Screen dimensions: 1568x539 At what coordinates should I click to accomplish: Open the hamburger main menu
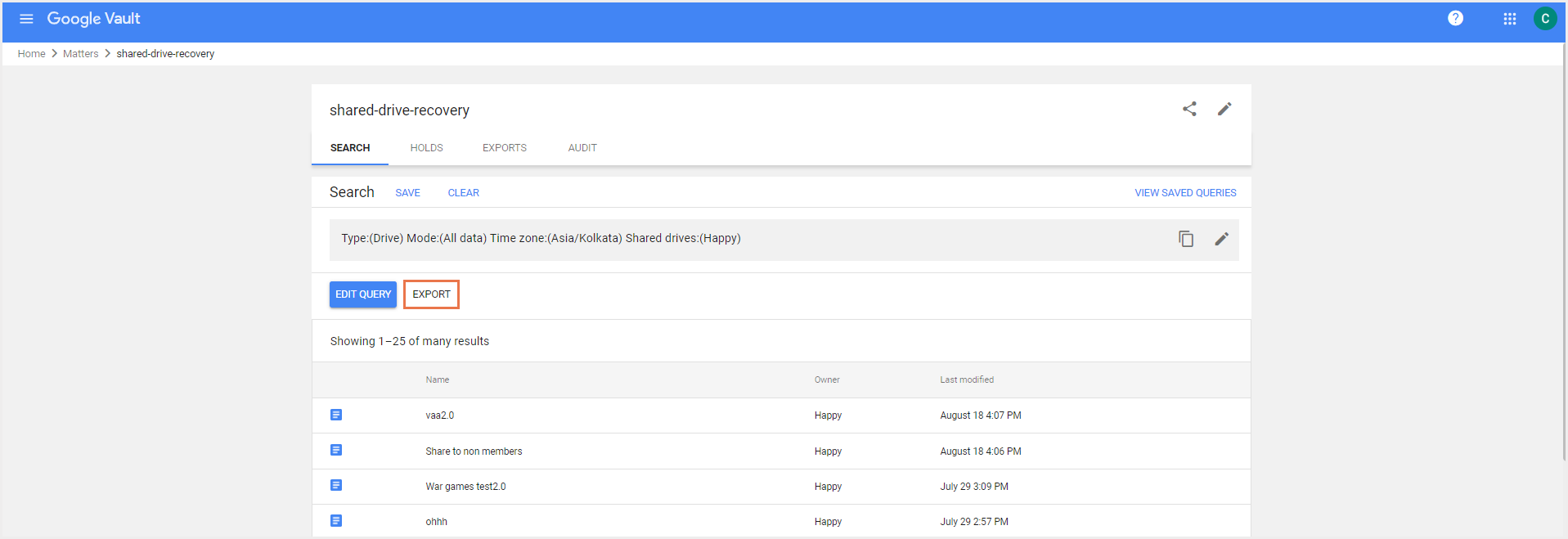(26, 19)
